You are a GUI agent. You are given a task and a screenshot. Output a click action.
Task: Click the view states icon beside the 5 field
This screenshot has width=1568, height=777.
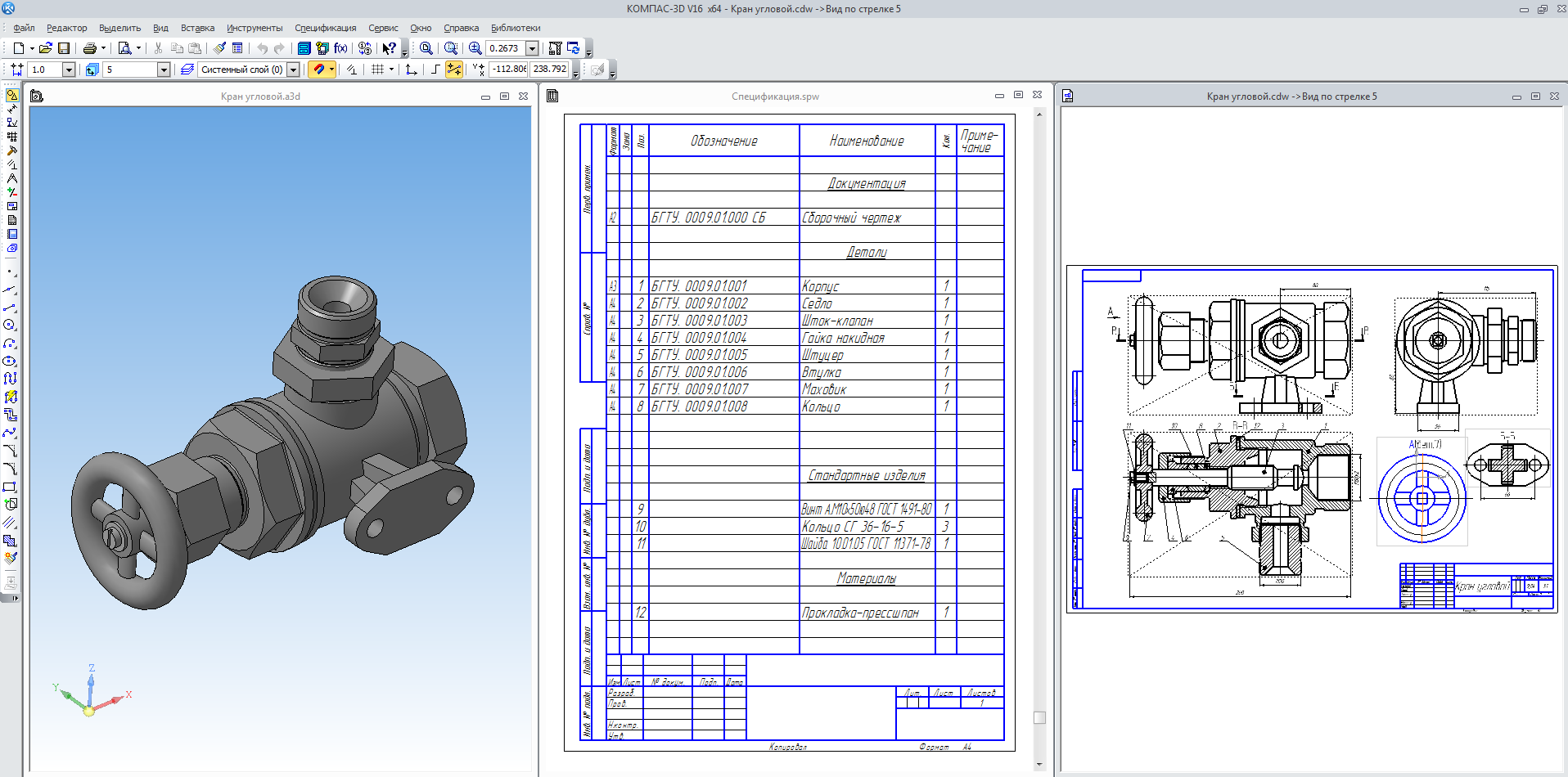pos(92,70)
